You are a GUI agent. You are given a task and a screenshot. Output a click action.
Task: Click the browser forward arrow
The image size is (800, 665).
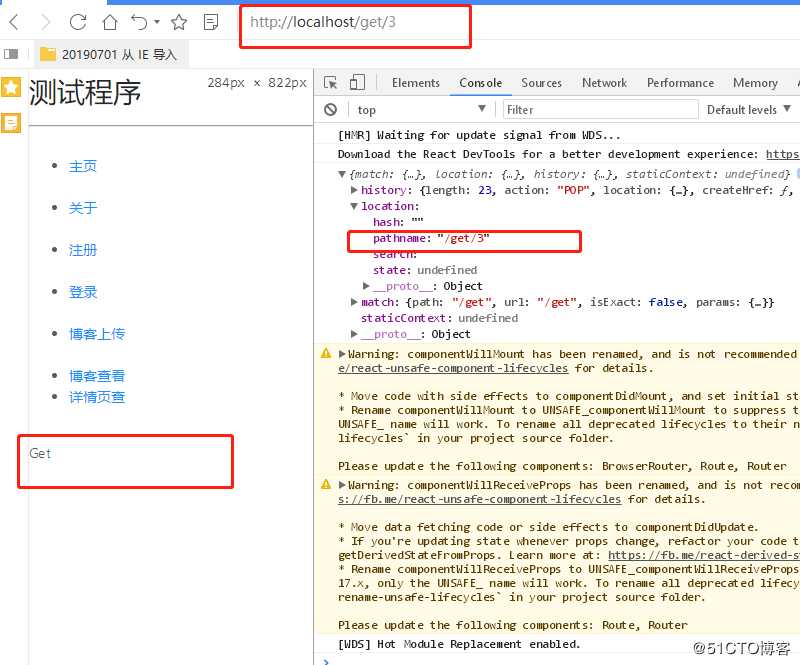click(x=46, y=22)
